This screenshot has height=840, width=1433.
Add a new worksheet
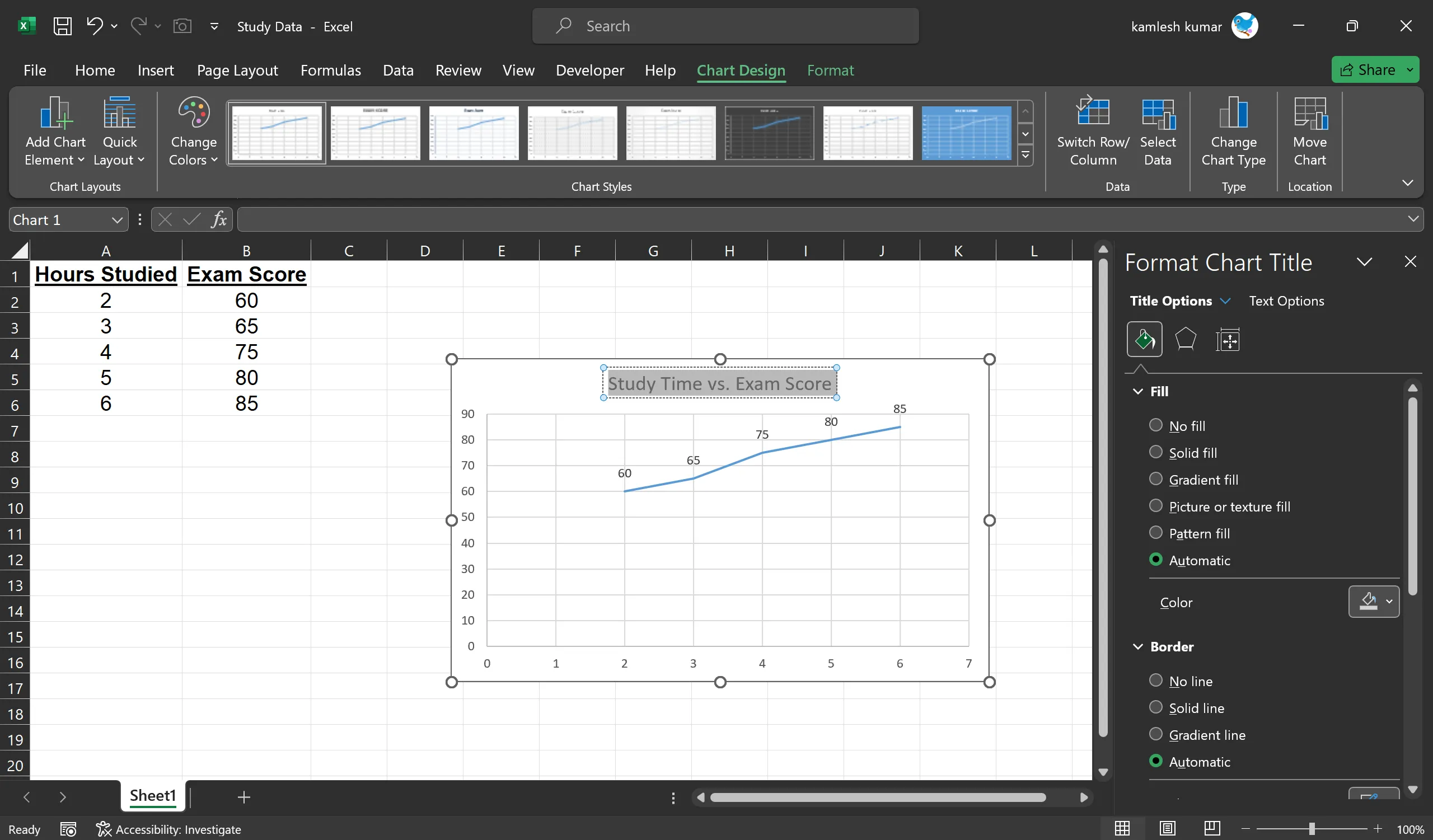coord(243,797)
